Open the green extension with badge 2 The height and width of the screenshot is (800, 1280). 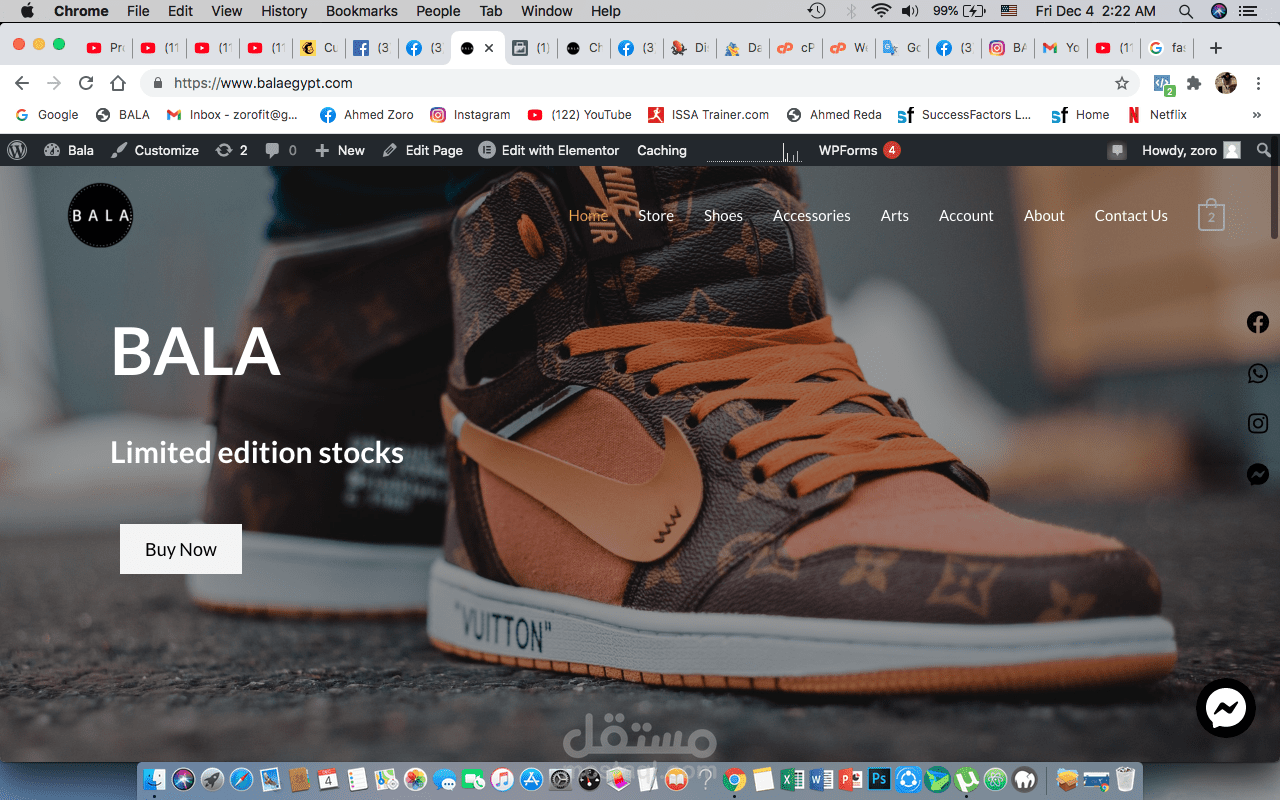(1164, 85)
